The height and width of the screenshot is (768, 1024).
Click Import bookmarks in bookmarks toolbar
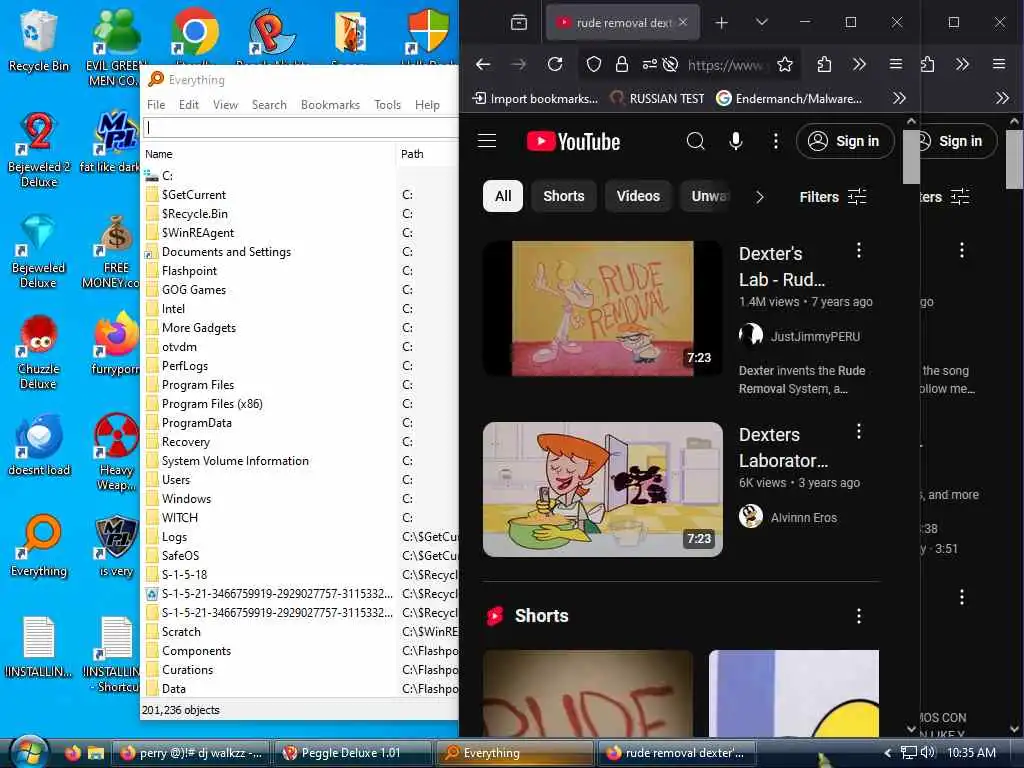coord(535,99)
